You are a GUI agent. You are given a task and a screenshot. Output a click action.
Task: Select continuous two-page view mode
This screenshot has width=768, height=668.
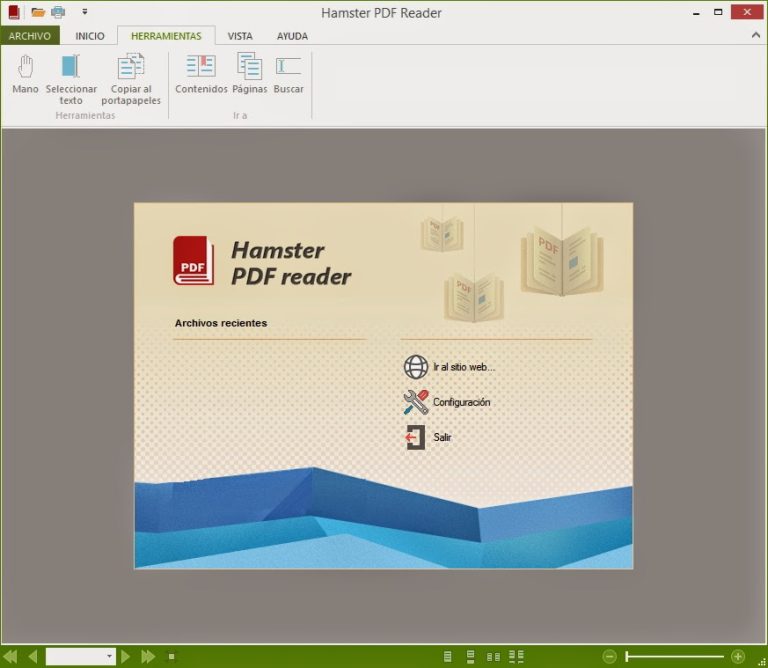point(516,657)
